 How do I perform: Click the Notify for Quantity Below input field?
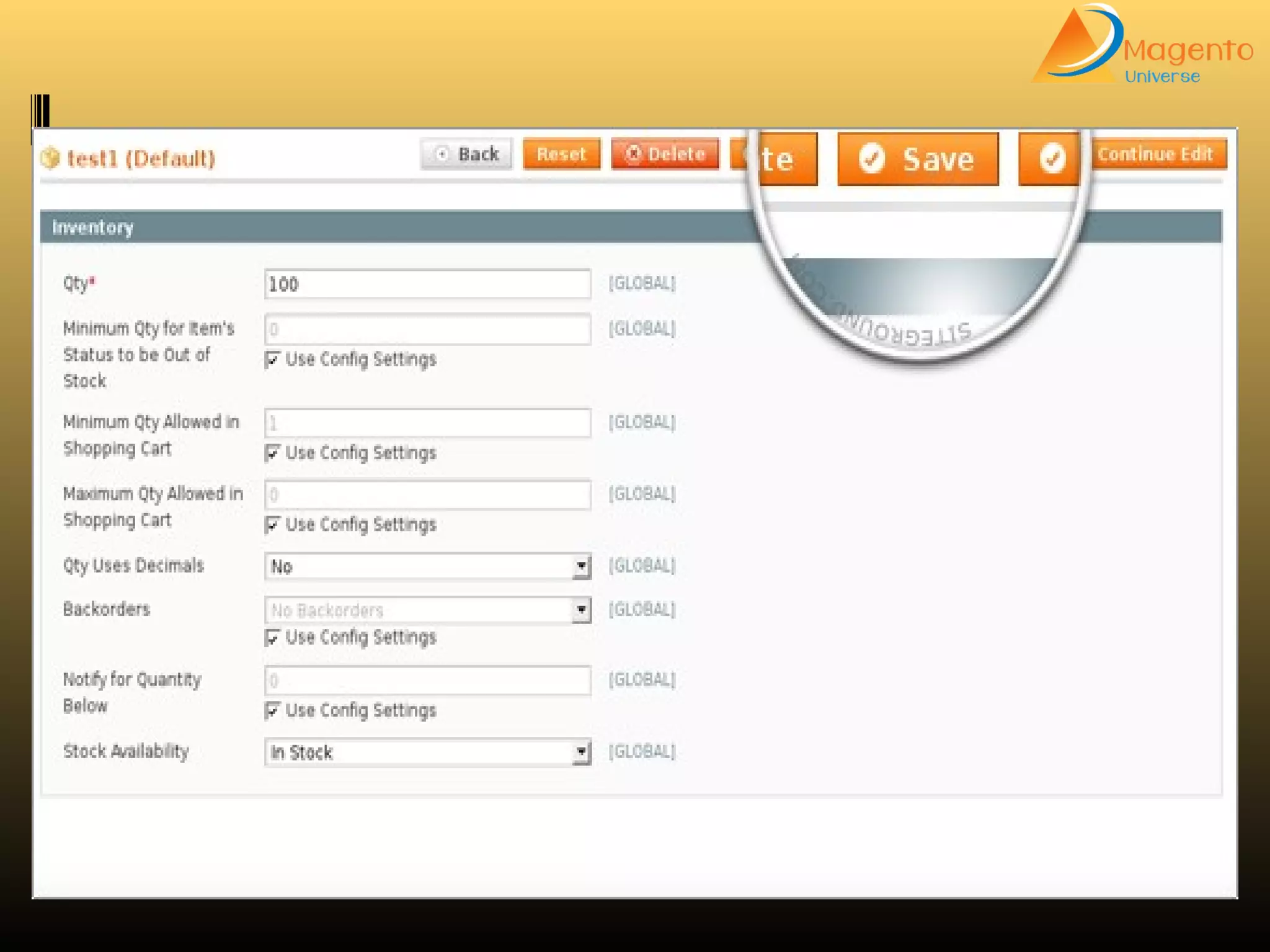(428, 681)
